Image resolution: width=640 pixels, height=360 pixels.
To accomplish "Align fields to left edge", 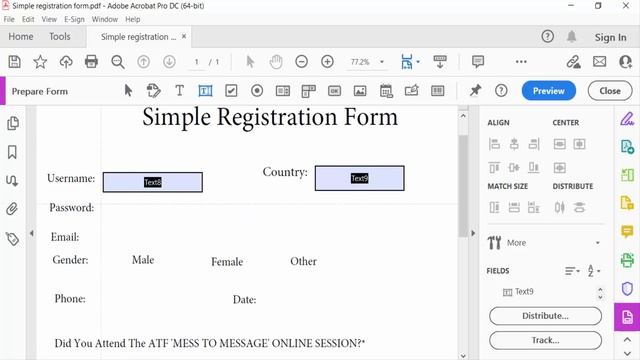I will [494, 144].
